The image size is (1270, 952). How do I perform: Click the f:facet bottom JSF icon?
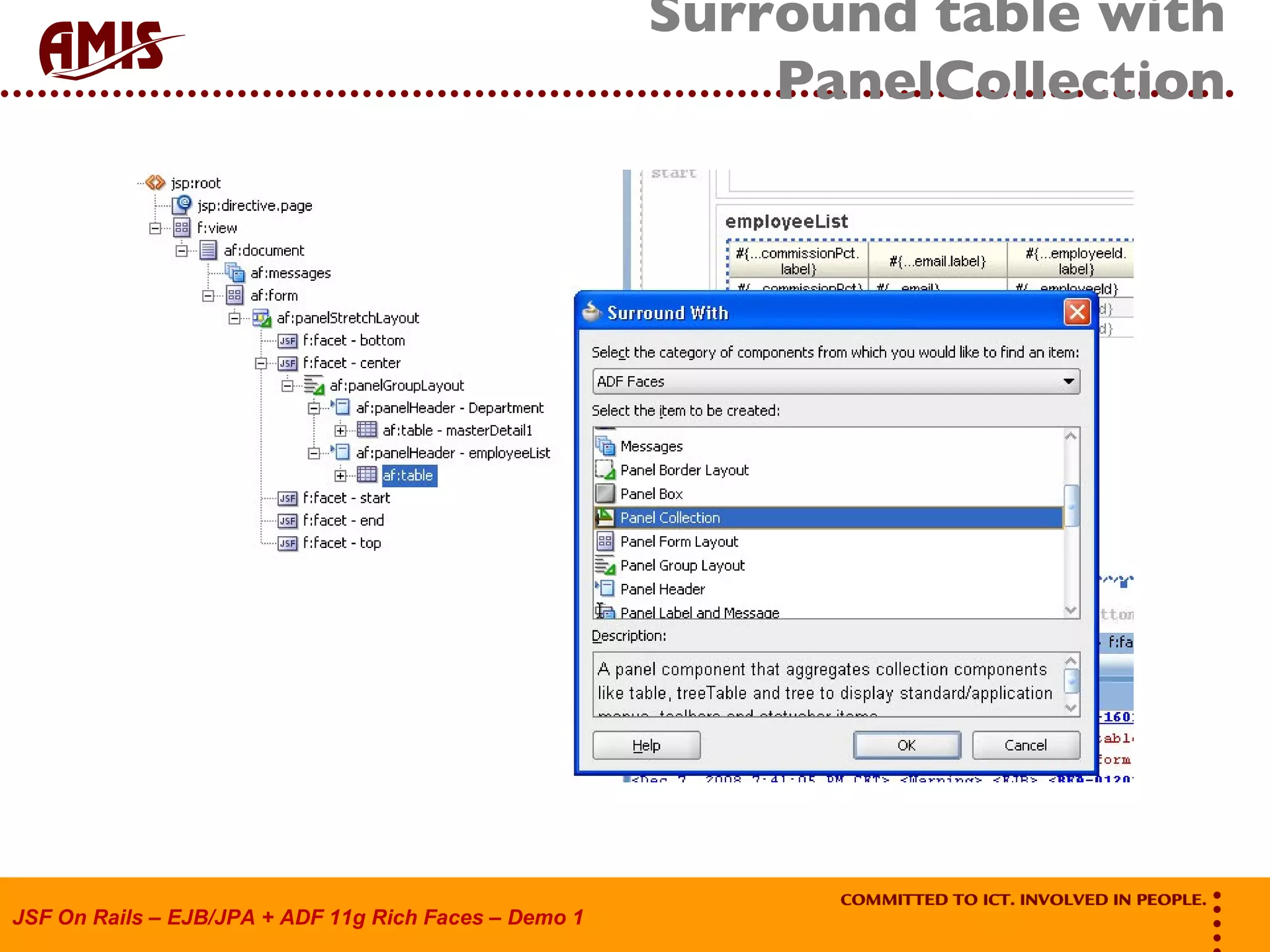288,341
